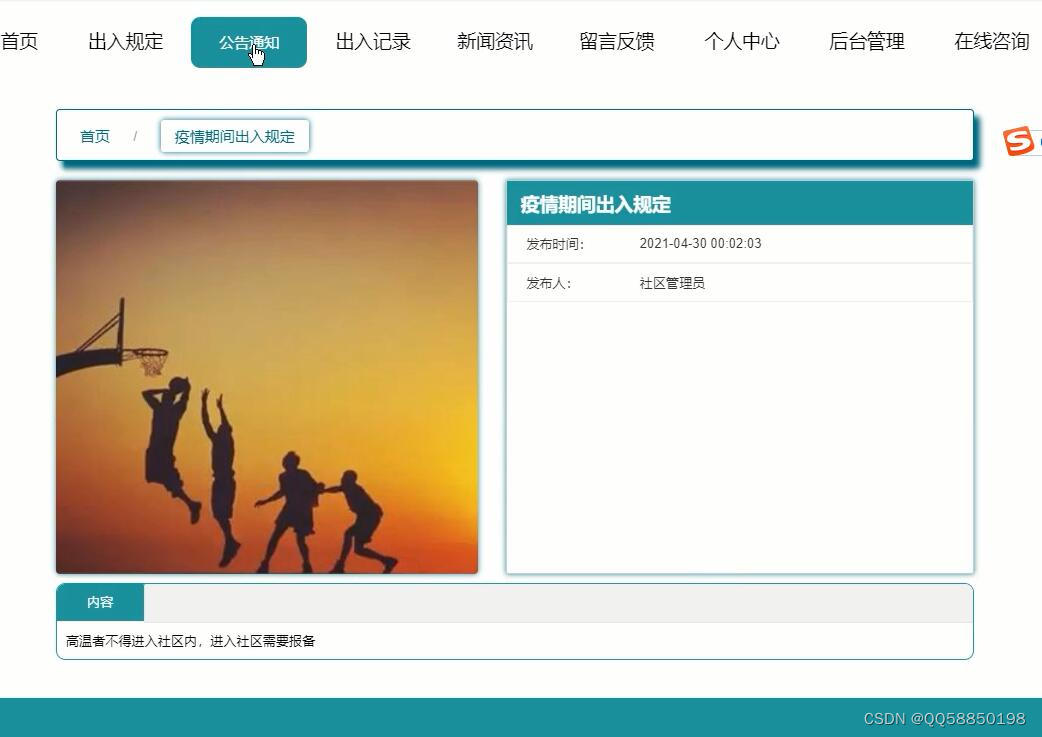Click the breadcrumb separator slash

tap(135, 136)
